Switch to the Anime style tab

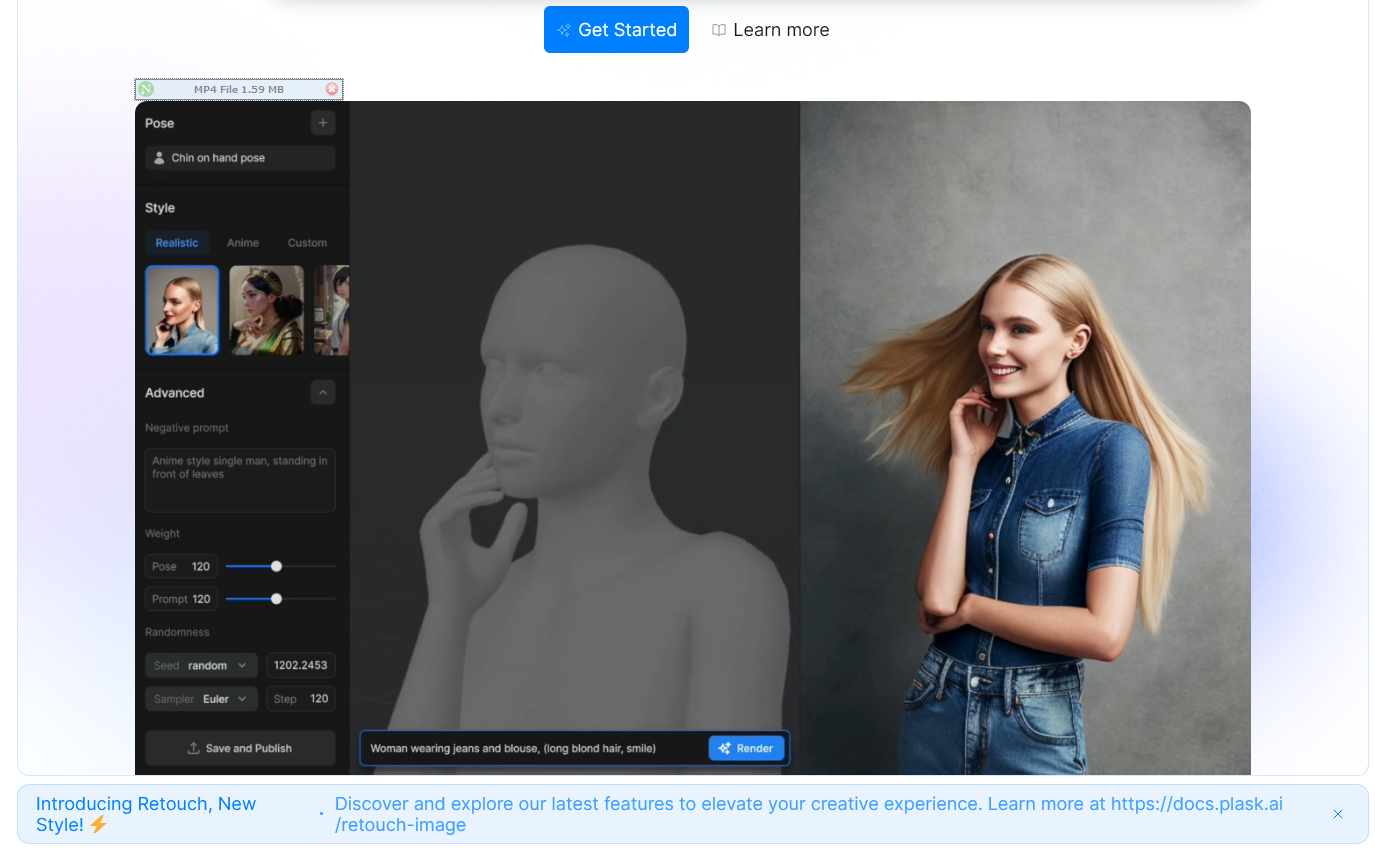click(242, 243)
